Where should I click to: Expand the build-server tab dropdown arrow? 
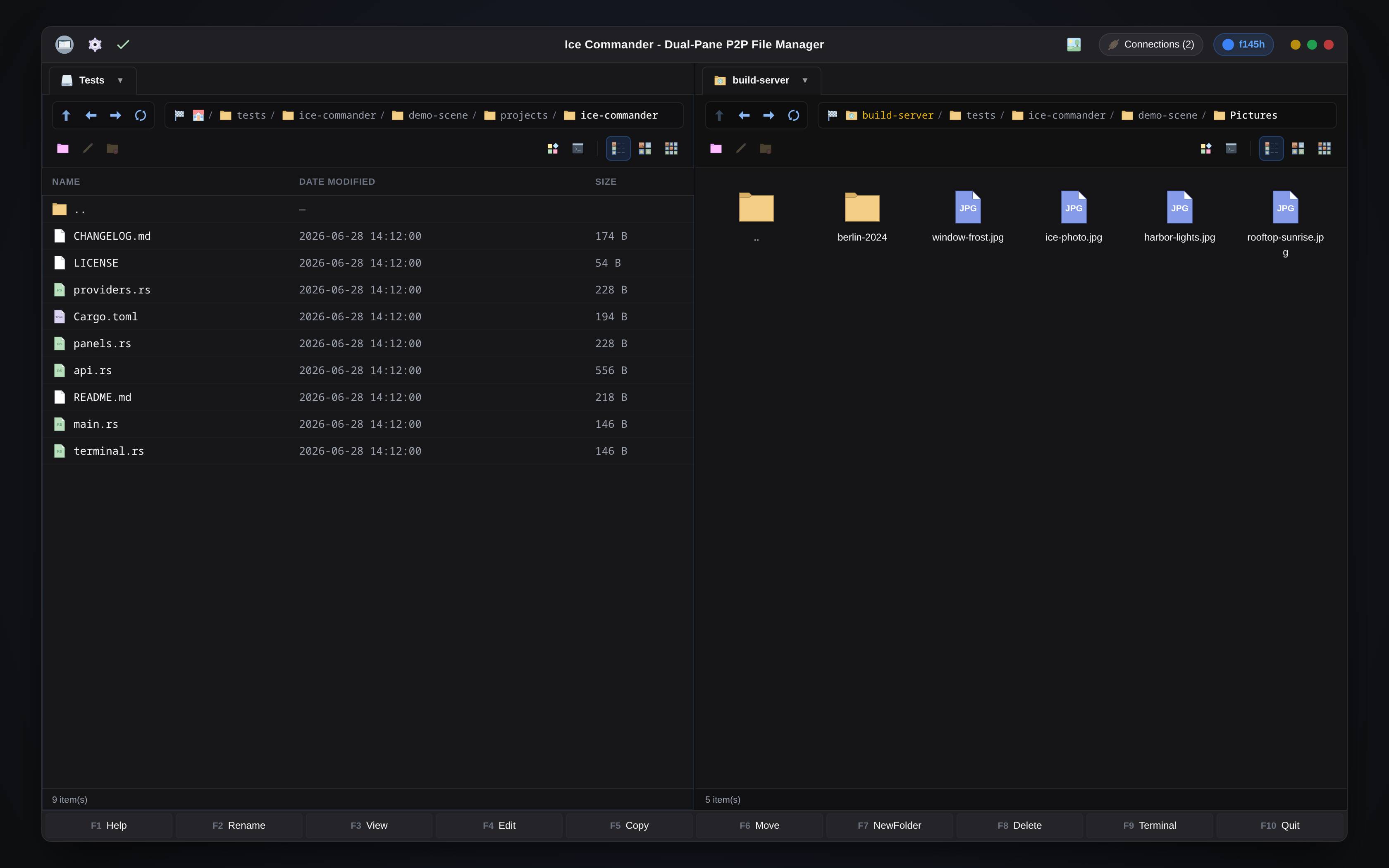(805, 80)
